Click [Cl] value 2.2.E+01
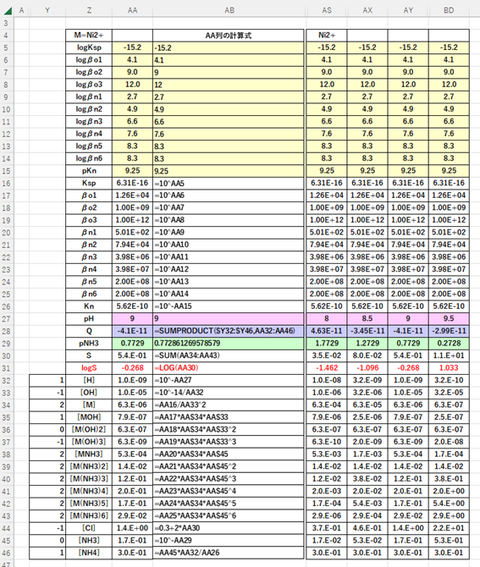The image size is (480, 567). click(x=449, y=528)
